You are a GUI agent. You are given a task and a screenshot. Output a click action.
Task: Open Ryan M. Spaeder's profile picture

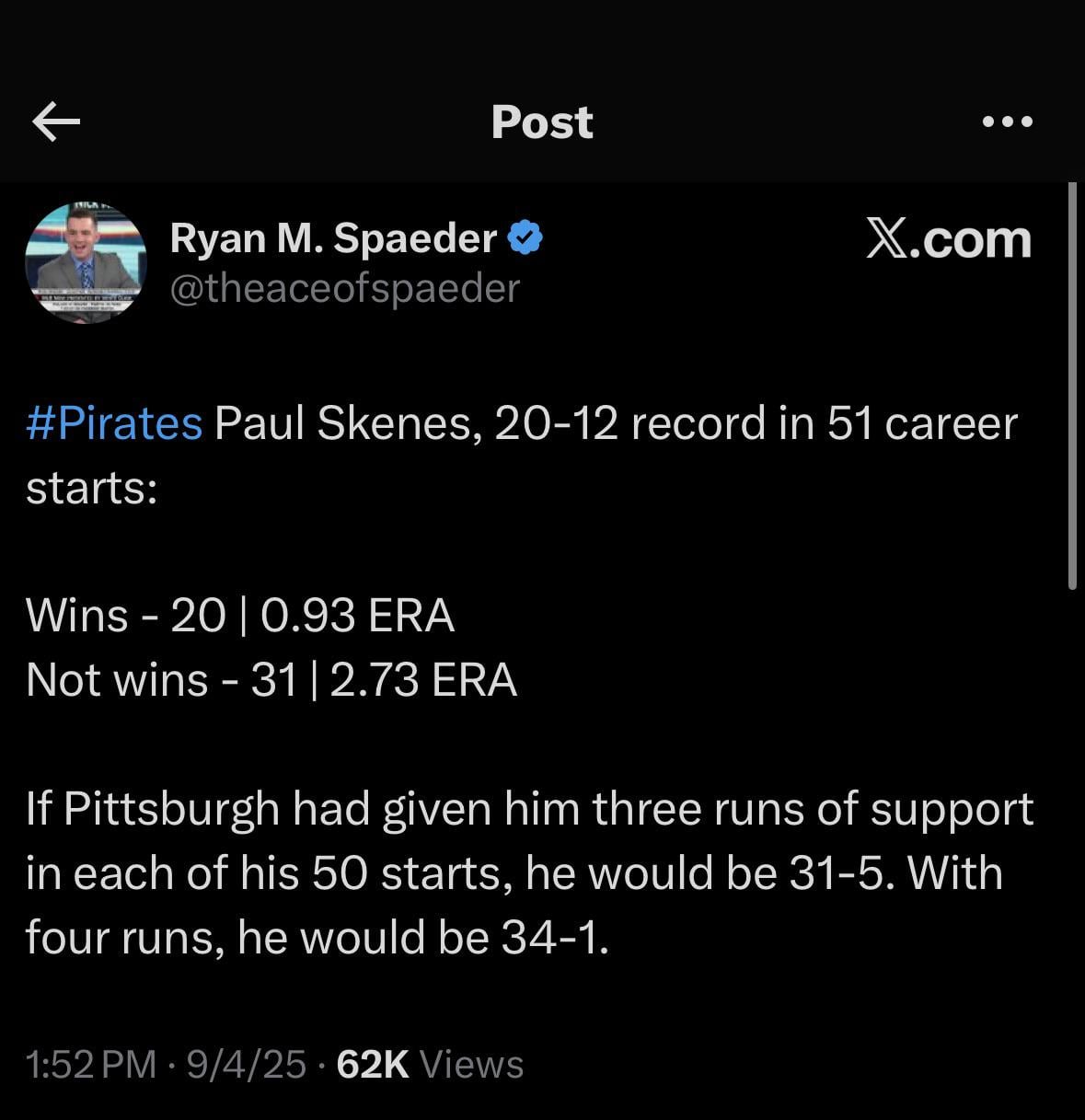click(86, 262)
